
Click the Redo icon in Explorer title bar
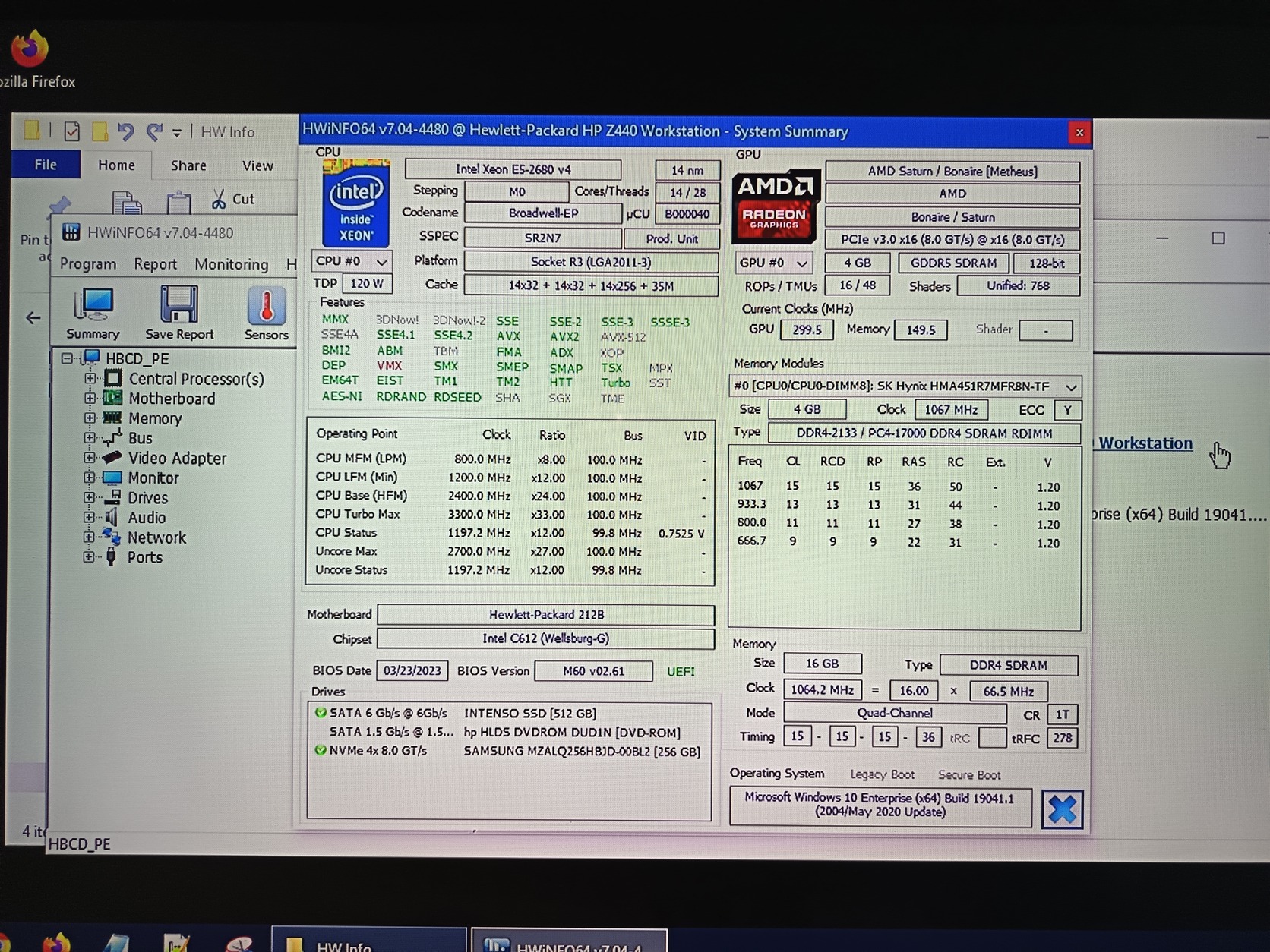click(x=154, y=132)
